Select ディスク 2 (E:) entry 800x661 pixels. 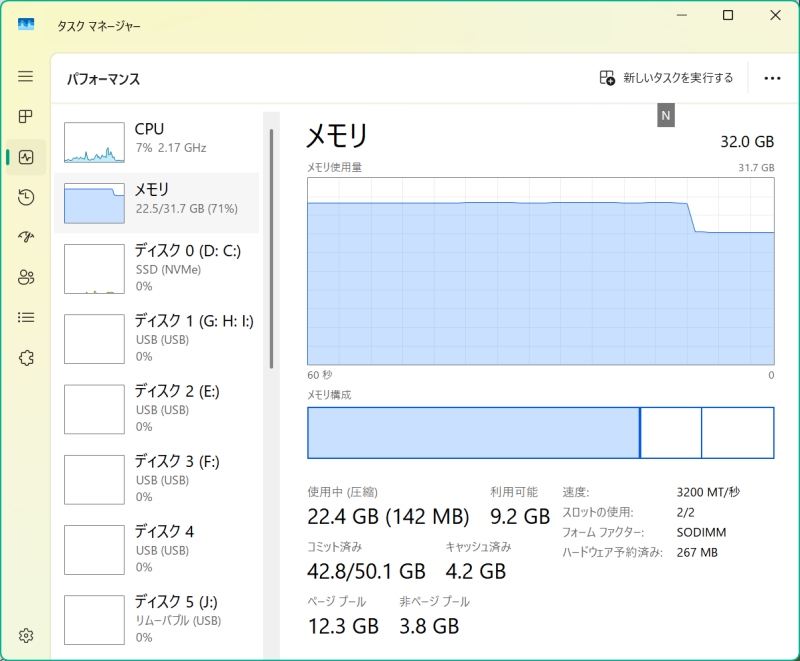pyautogui.click(x=157, y=409)
